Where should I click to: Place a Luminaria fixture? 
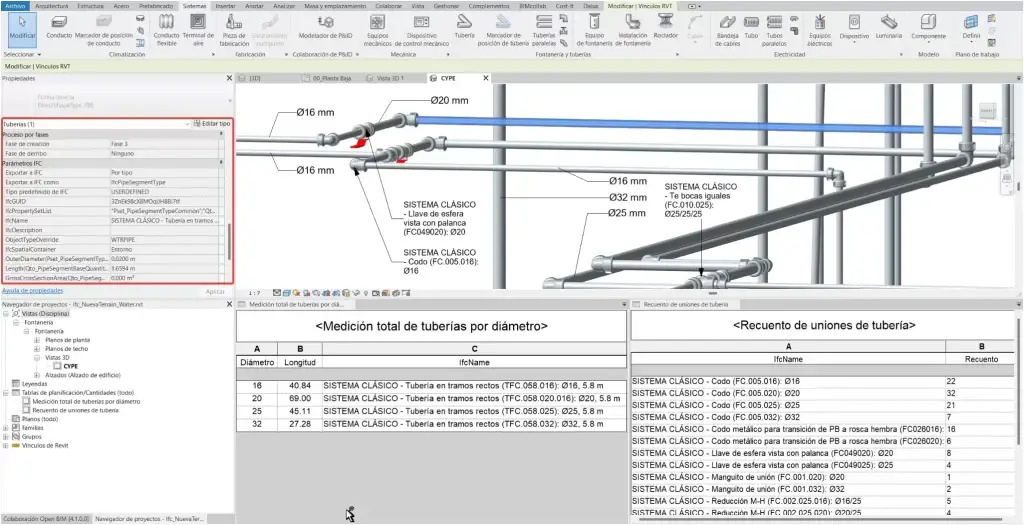[889, 27]
